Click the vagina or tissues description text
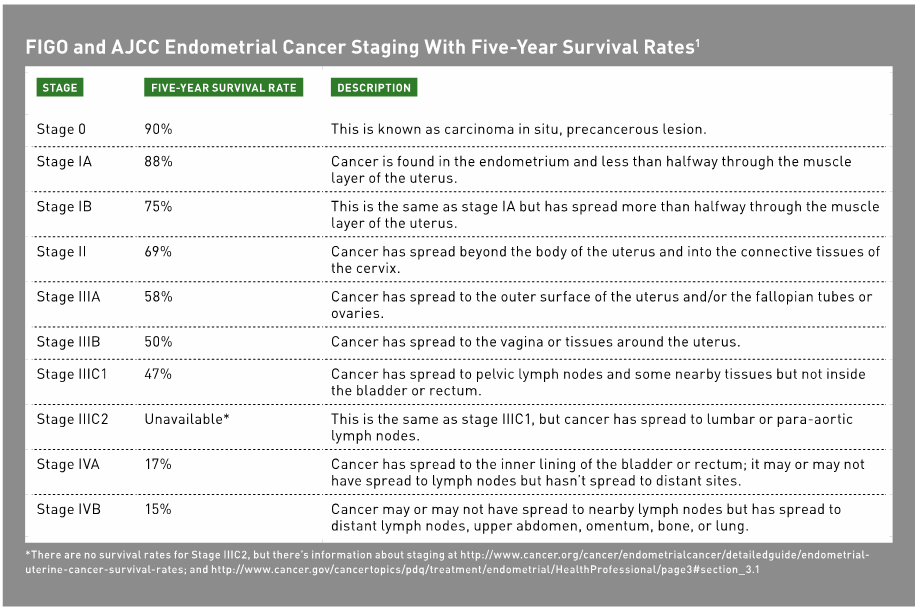921x612 pixels. tap(535, 342)
